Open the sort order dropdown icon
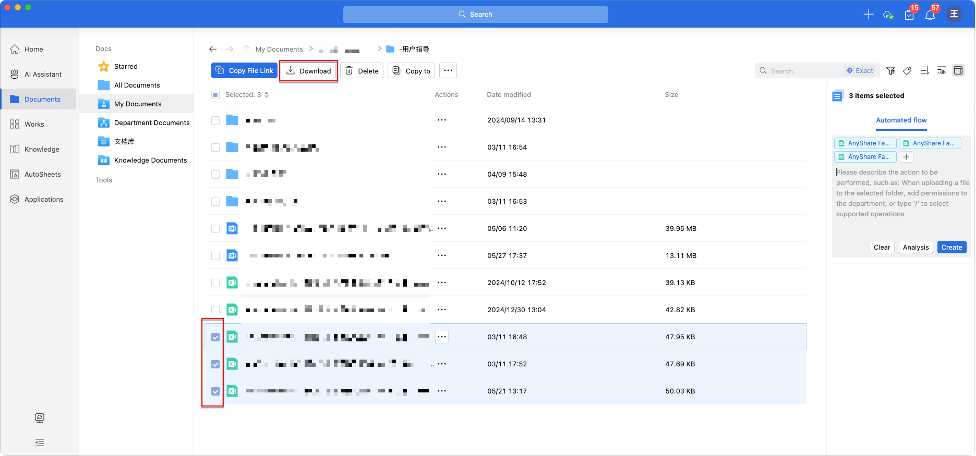Viewport: 976px width, 456px height. click(926, 71)
